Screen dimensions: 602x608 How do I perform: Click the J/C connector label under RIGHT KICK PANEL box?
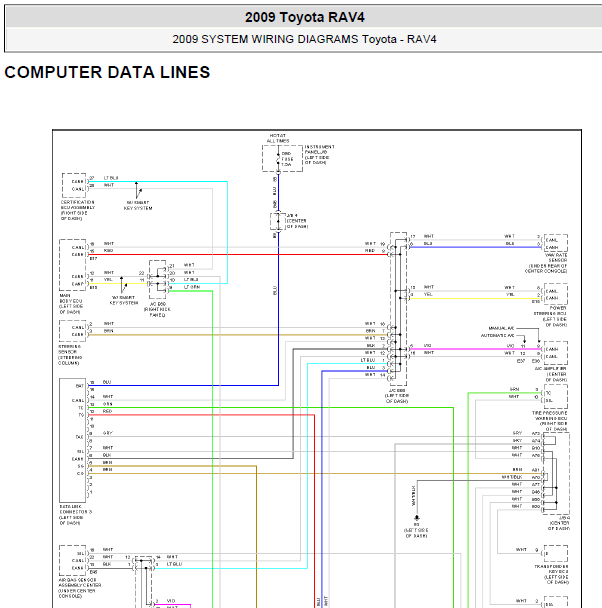[x=157, y=309]
